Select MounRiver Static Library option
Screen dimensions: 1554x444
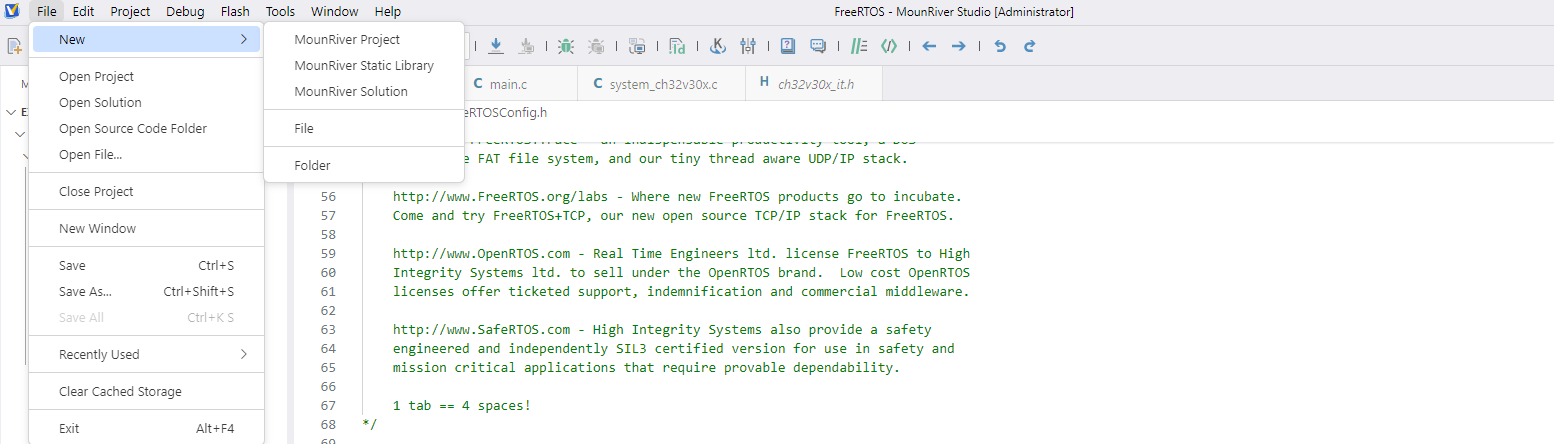pyautogui.click(x=364, y=65)
